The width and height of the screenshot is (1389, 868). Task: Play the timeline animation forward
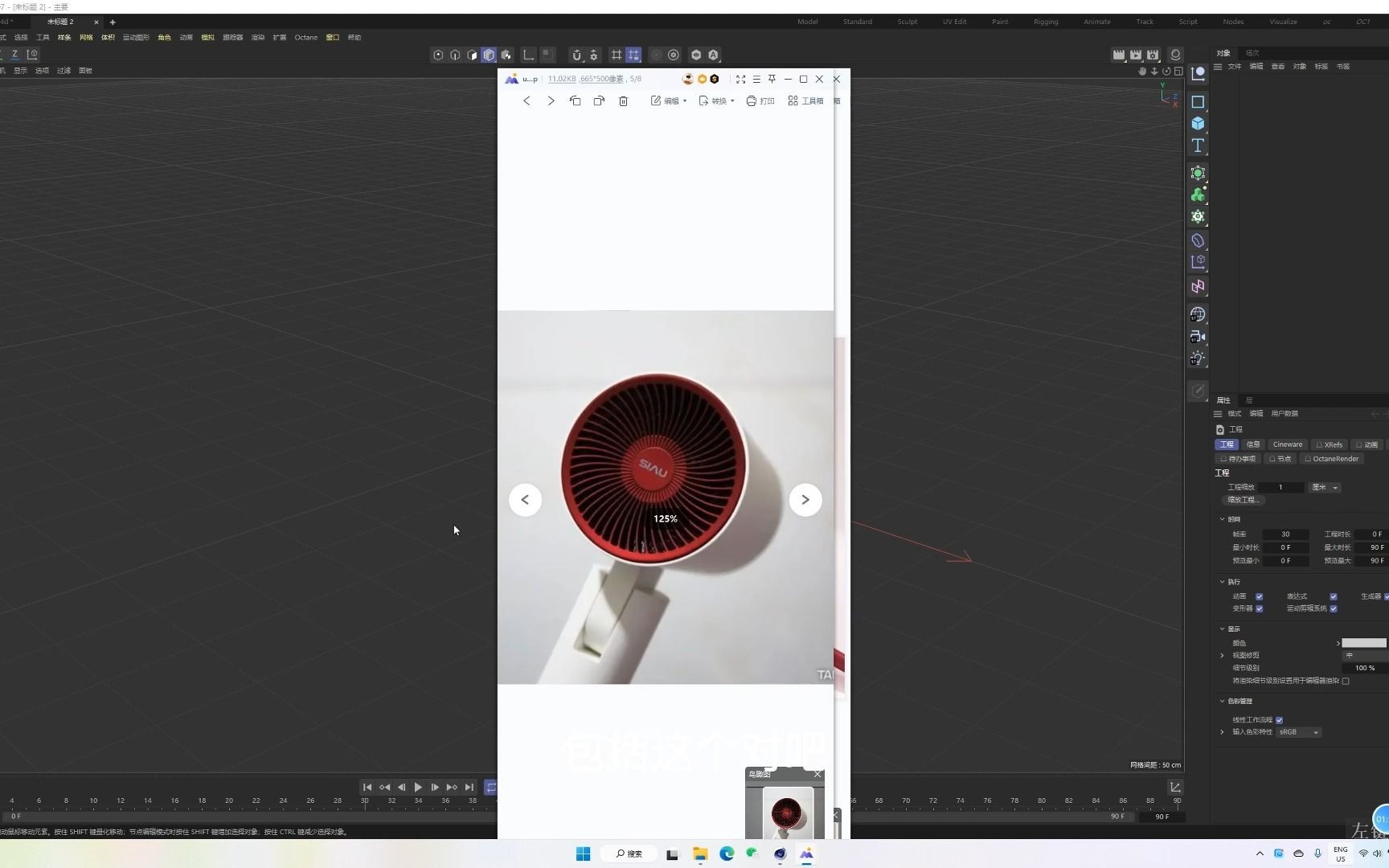[x=418, y=788]
